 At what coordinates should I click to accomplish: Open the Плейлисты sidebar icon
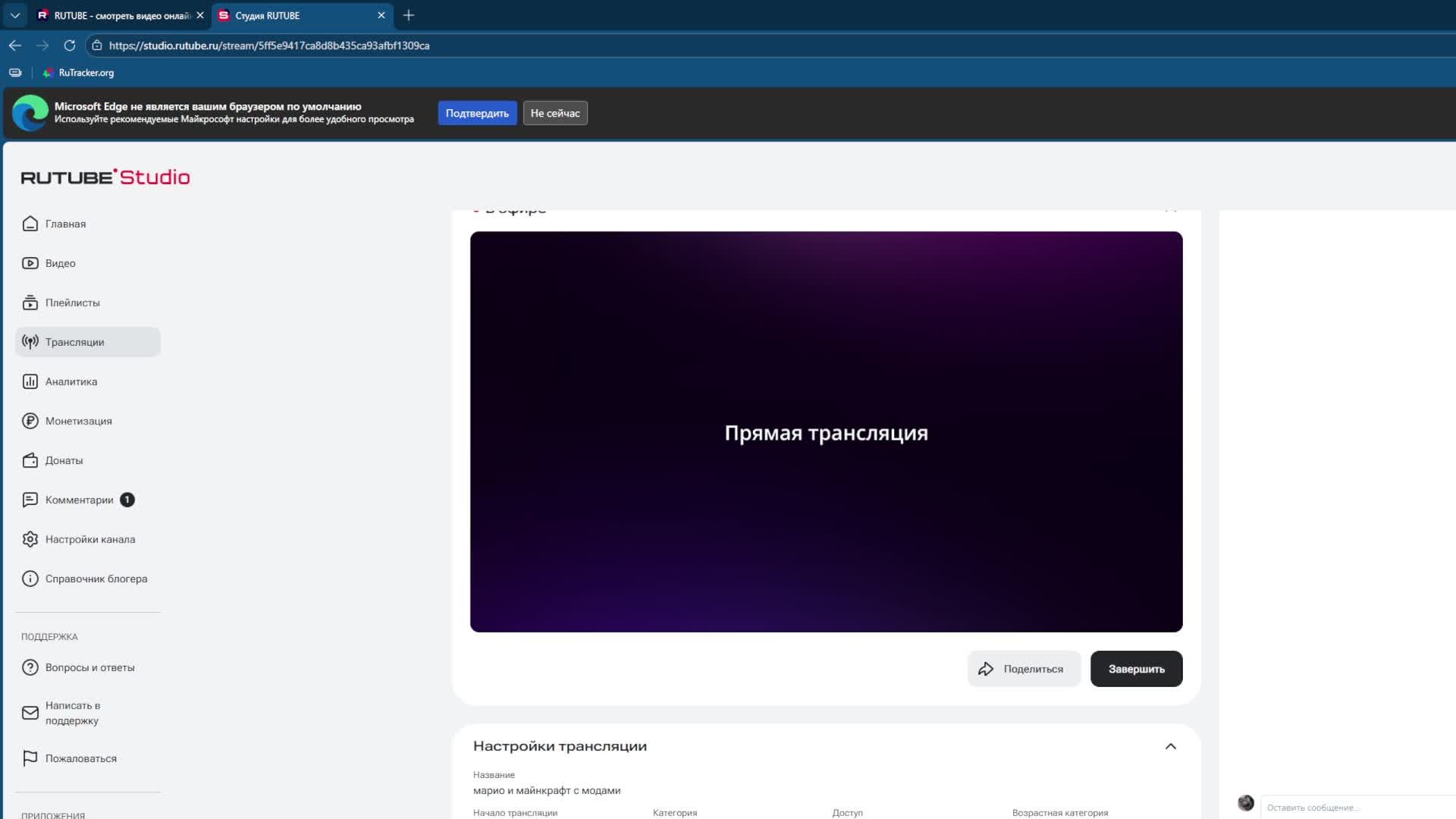coord(30,303)
